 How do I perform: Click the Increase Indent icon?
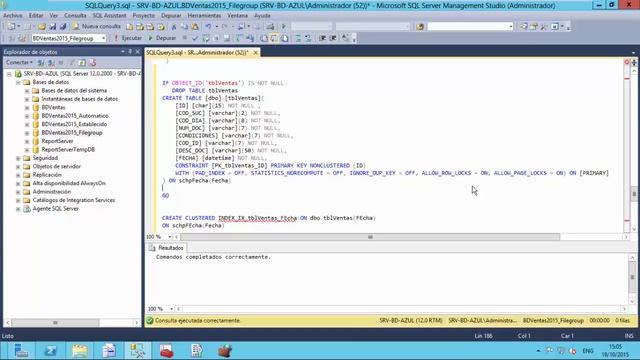[333, 38]
